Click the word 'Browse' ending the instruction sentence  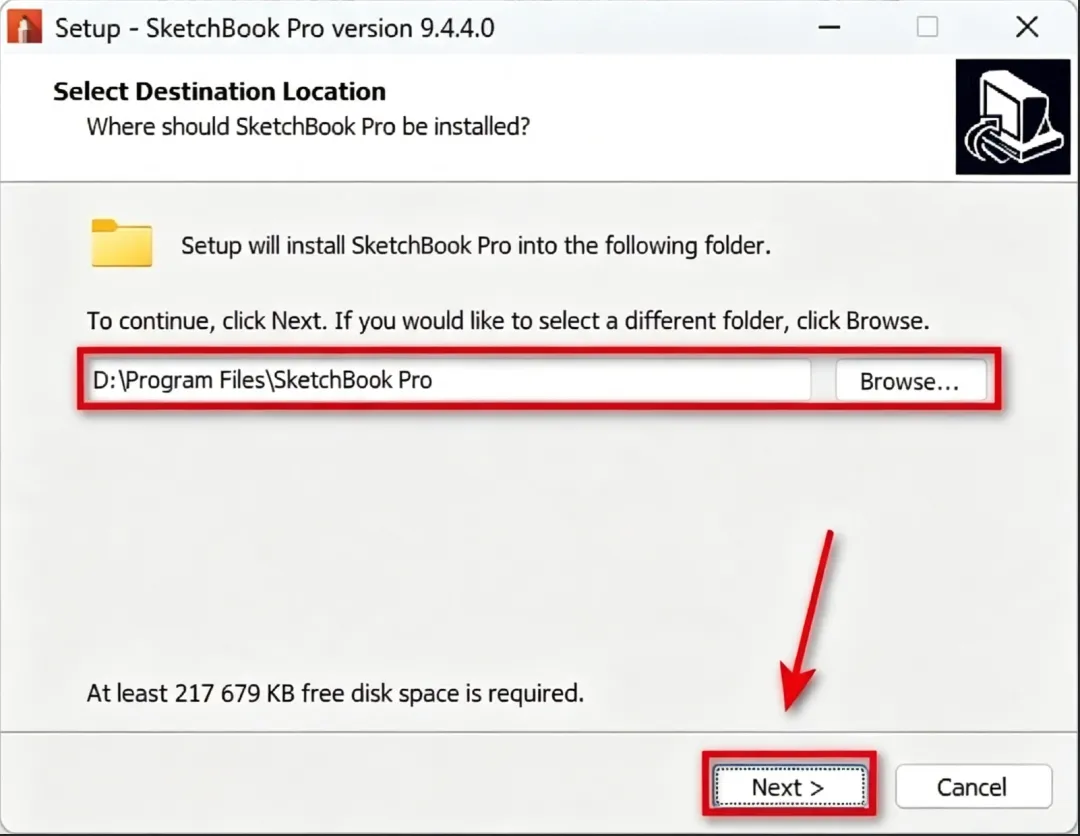885,321
